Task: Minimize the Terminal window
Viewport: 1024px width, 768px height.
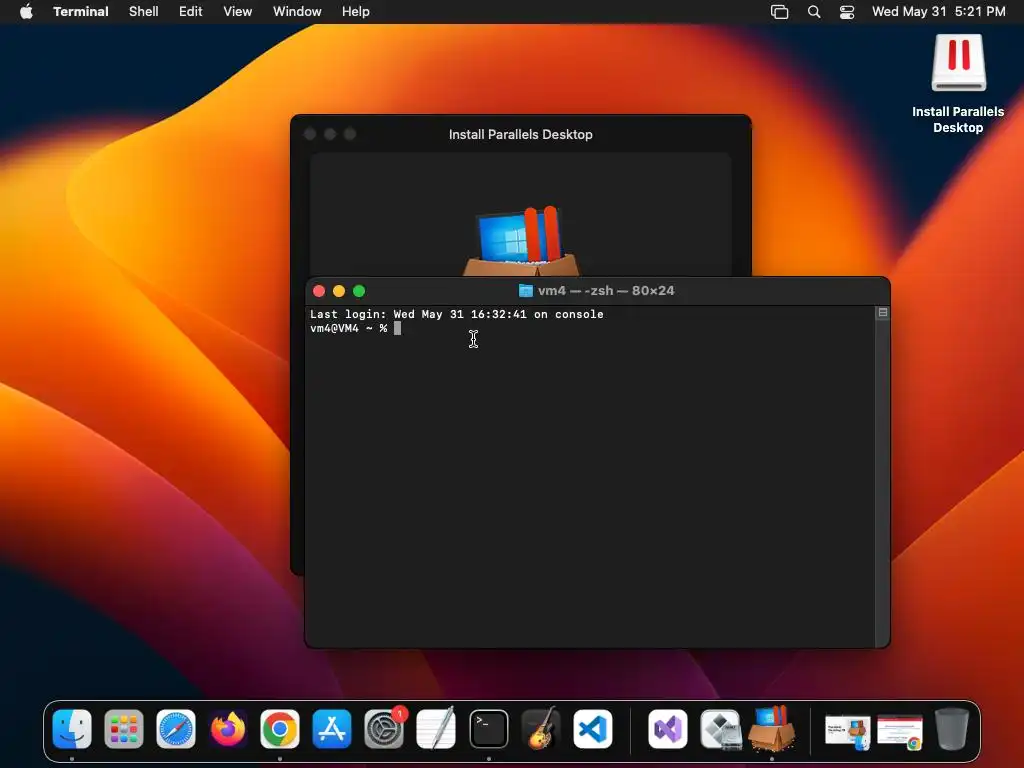Action: 339,291
